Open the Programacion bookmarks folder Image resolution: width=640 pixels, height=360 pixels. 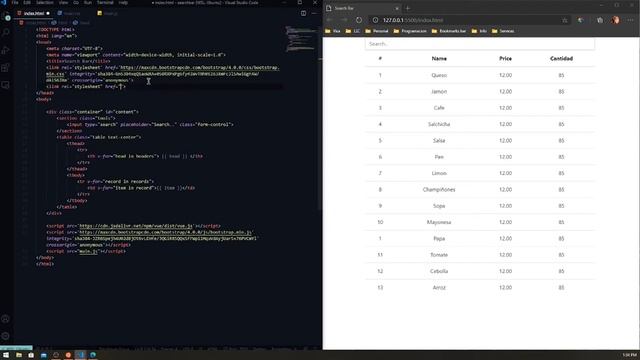410,31
